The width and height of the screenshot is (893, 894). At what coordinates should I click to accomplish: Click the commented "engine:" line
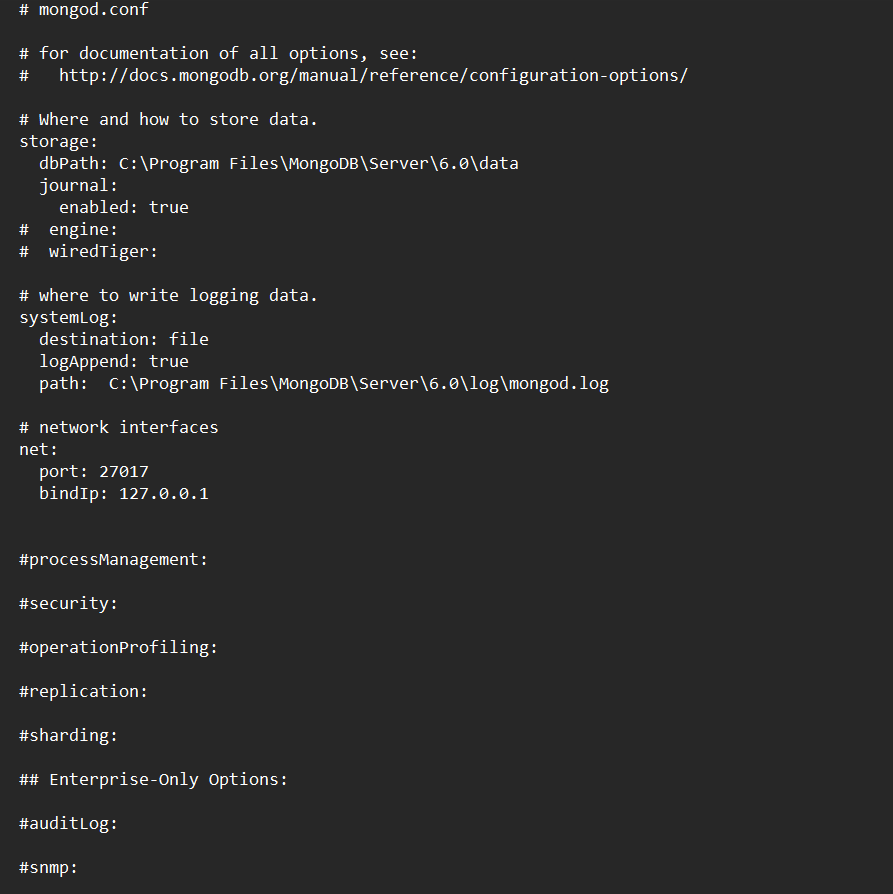click(83, 229)
